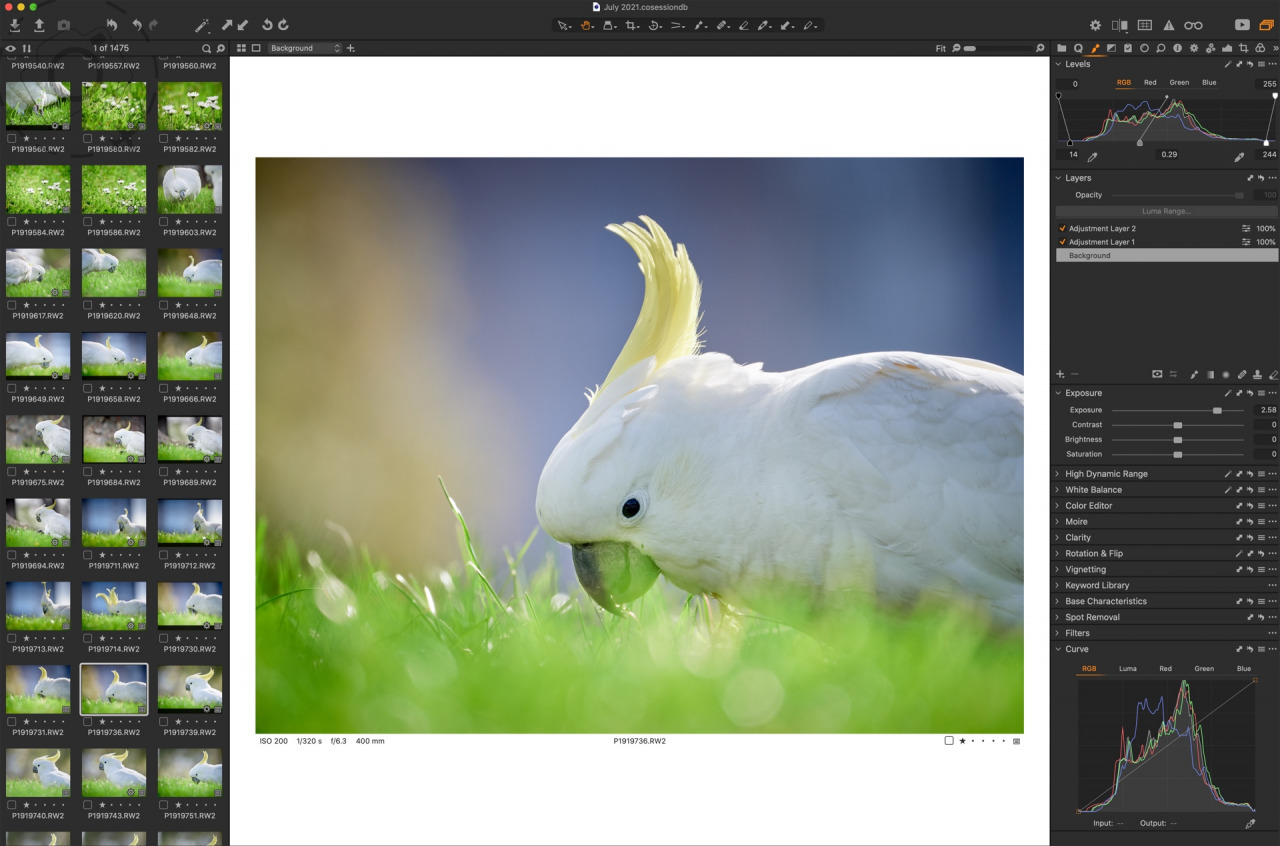
Task: Uncheck Adjustment Layer 1
Action: tap(1062, 242)
